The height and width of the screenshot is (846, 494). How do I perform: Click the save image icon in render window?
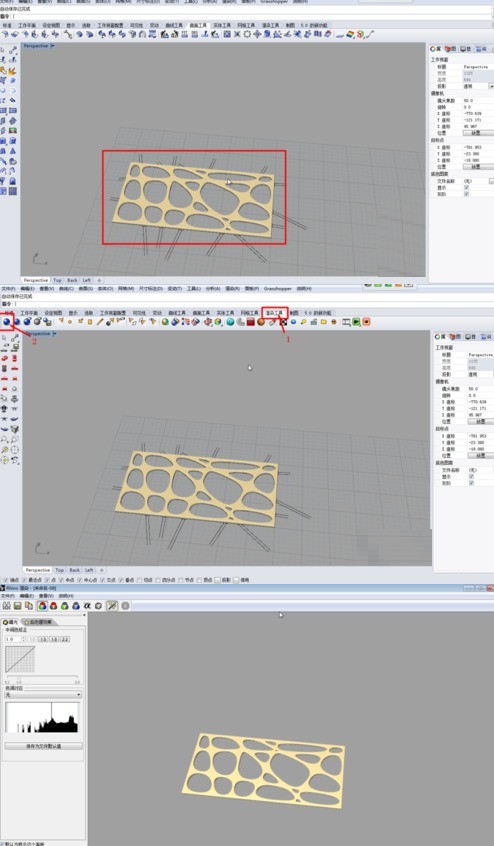click(x=18, y=606)
